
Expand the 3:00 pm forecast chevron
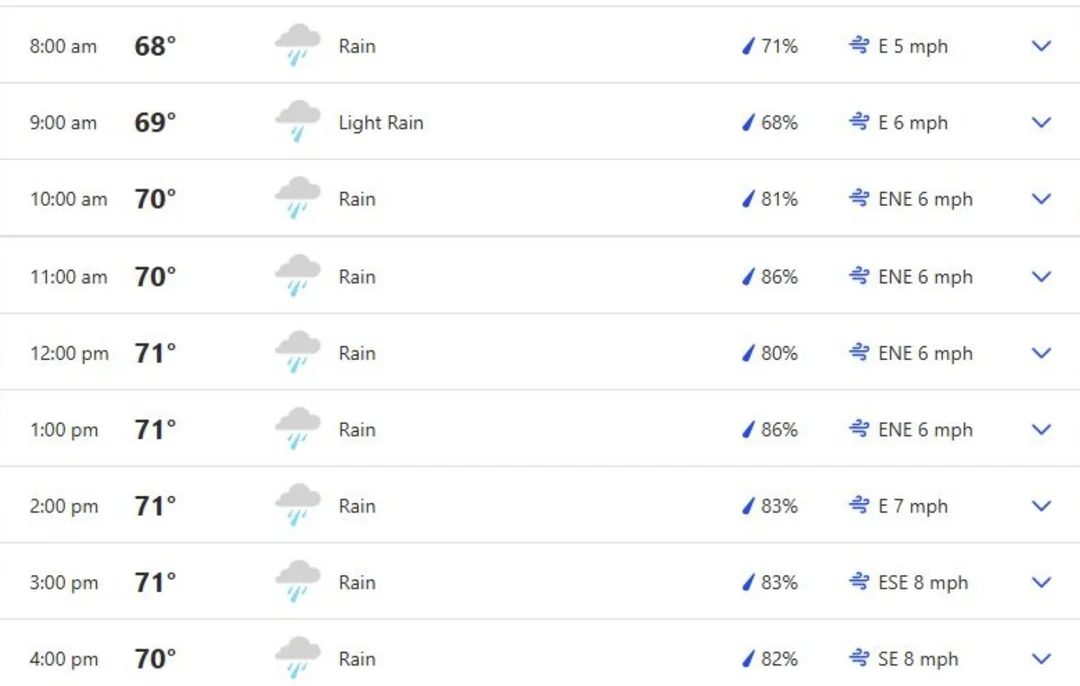click(1041, 583)
